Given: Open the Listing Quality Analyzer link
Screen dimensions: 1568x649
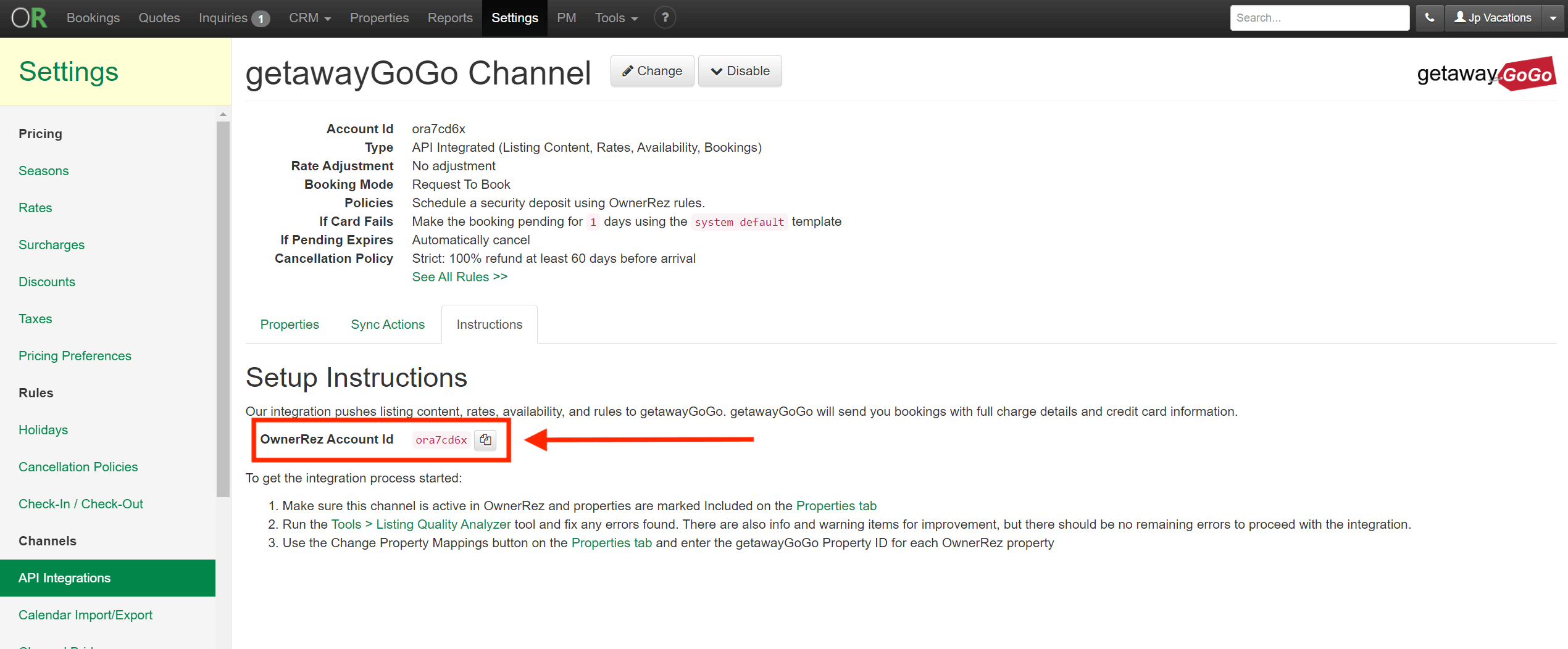Looking at the screenshot, I should click(444, 524).
